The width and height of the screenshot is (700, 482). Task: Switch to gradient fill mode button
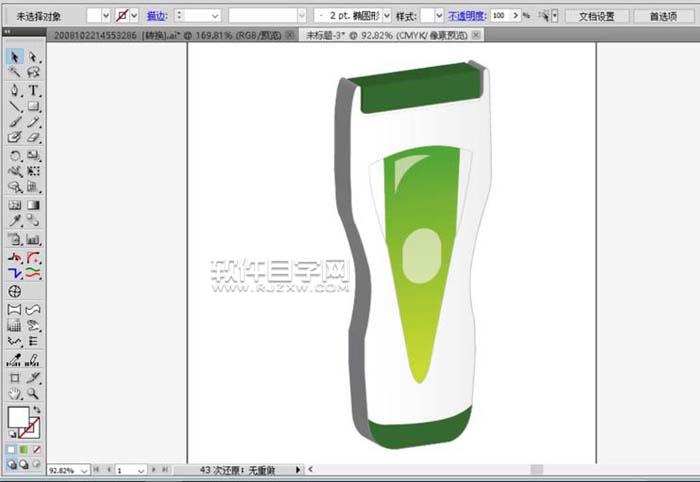click(x=23, y=449)
